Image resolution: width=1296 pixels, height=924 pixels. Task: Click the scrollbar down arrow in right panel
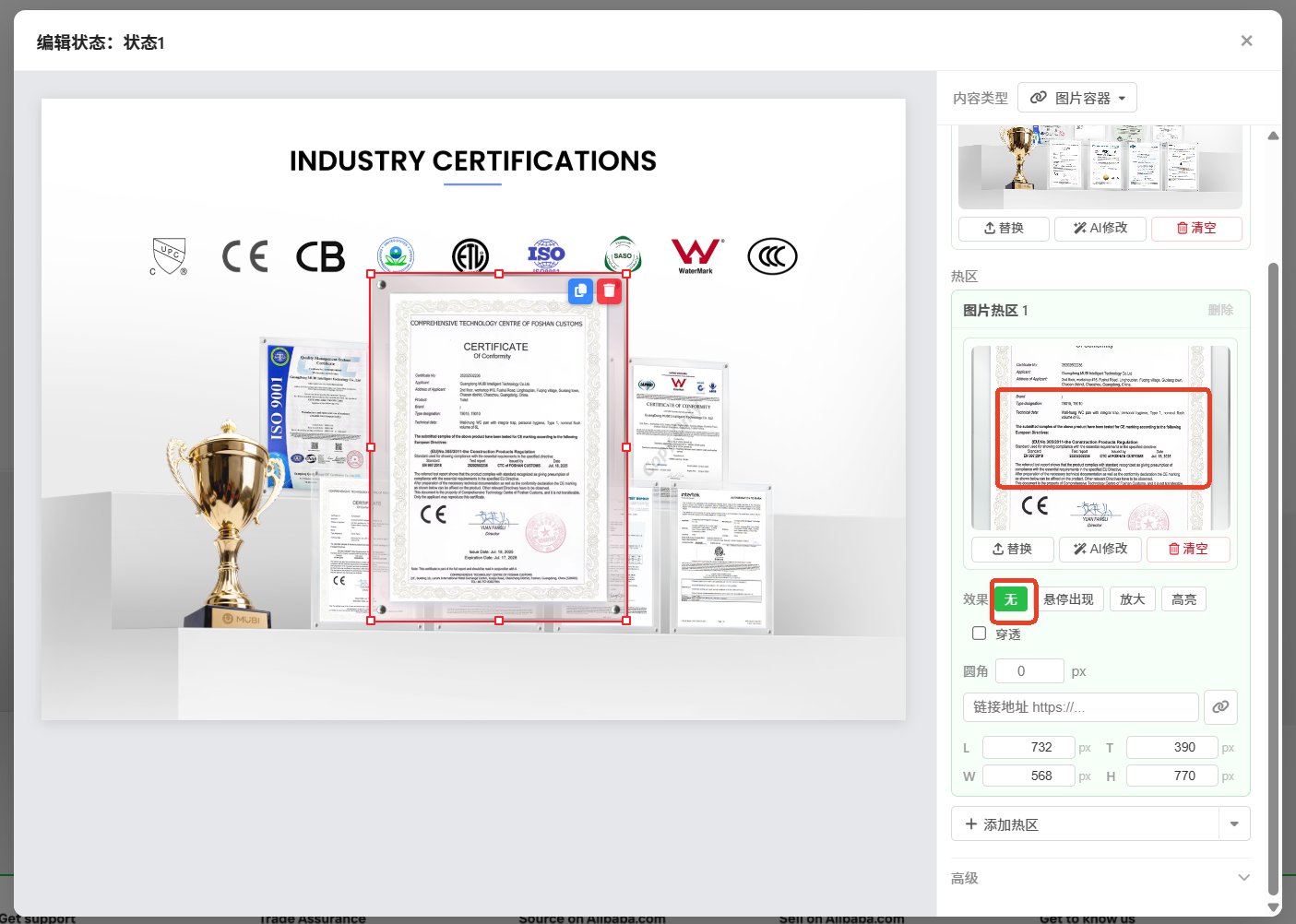pos(1274,907)
